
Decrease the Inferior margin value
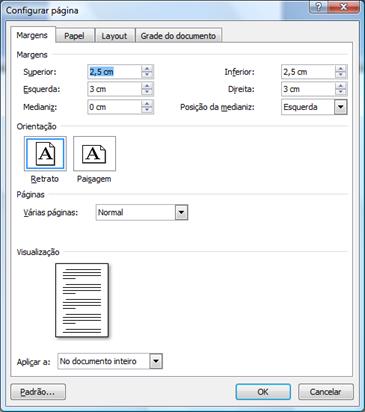tap(340, 75)
